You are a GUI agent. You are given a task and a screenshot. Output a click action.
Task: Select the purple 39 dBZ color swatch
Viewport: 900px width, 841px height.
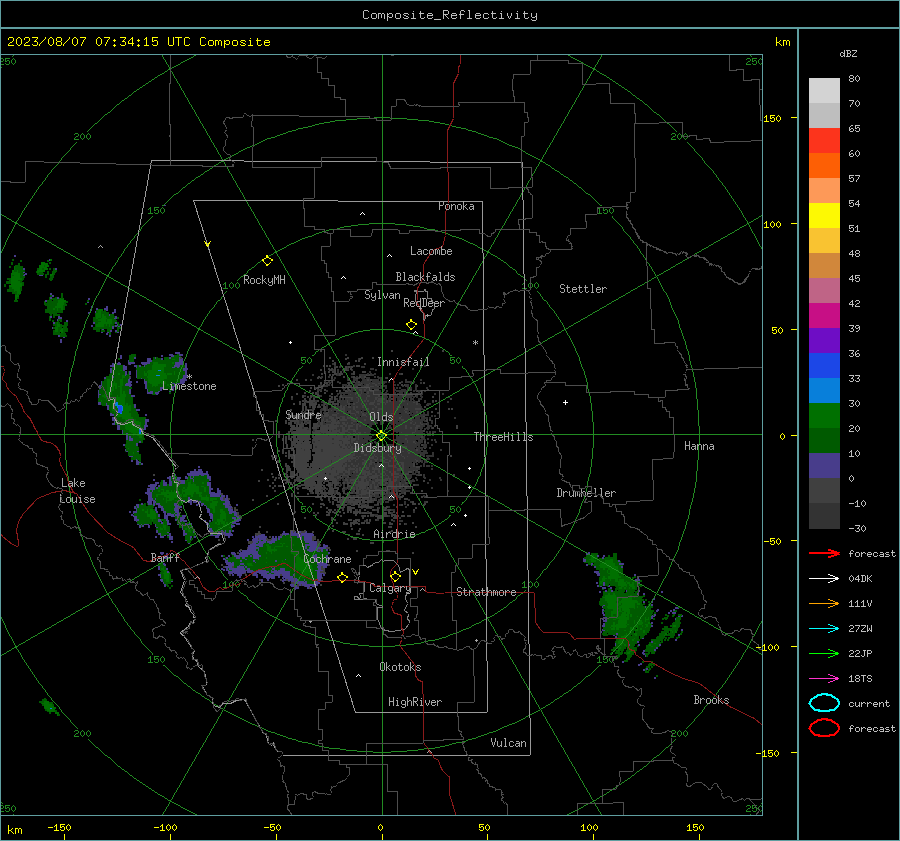point(824,340)
